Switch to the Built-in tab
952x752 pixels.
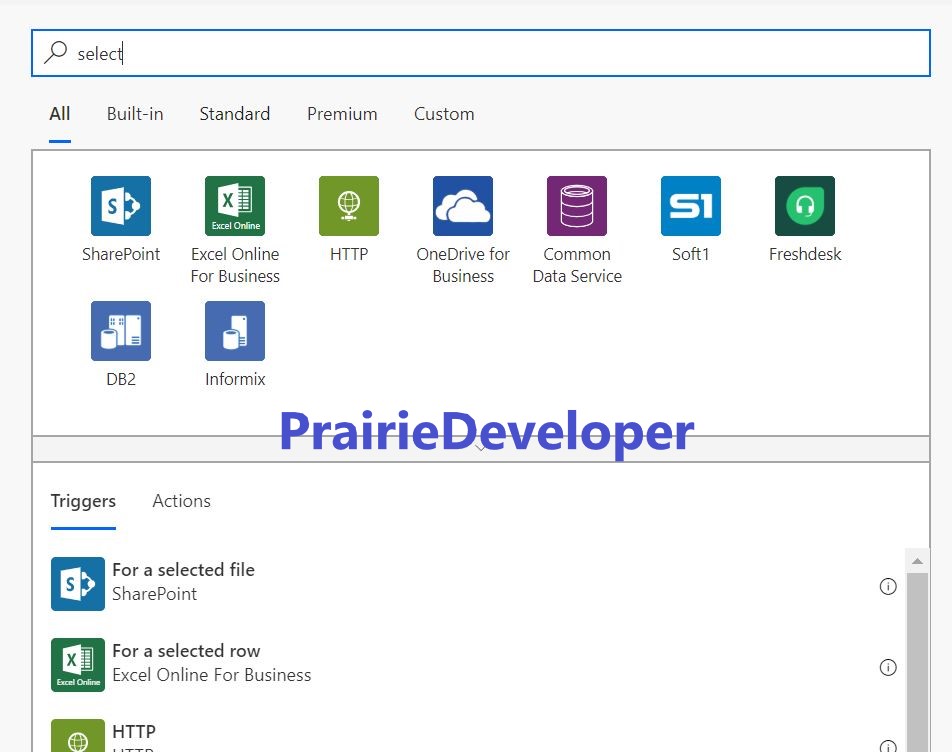[135, 114]
